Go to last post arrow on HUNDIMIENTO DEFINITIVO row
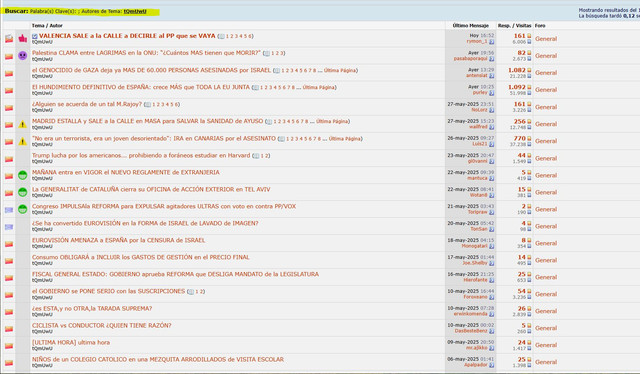Viewport: 640px width, 374px height. (x=491, y=93)
